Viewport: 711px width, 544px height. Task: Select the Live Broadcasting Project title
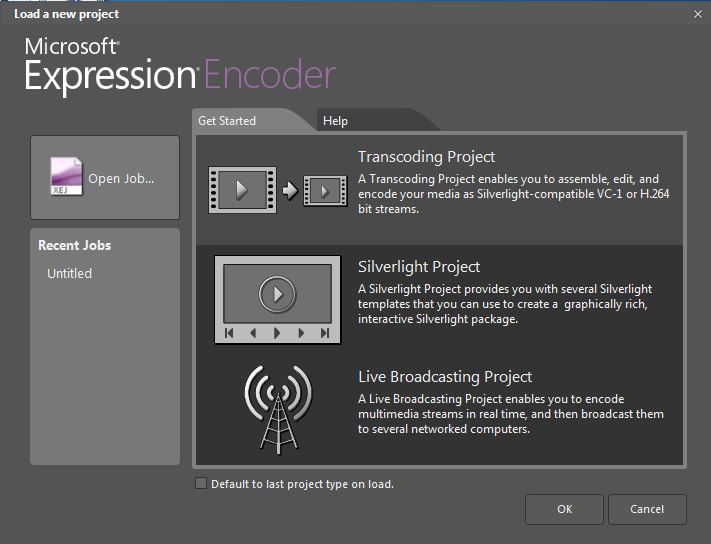coord(445,377)
